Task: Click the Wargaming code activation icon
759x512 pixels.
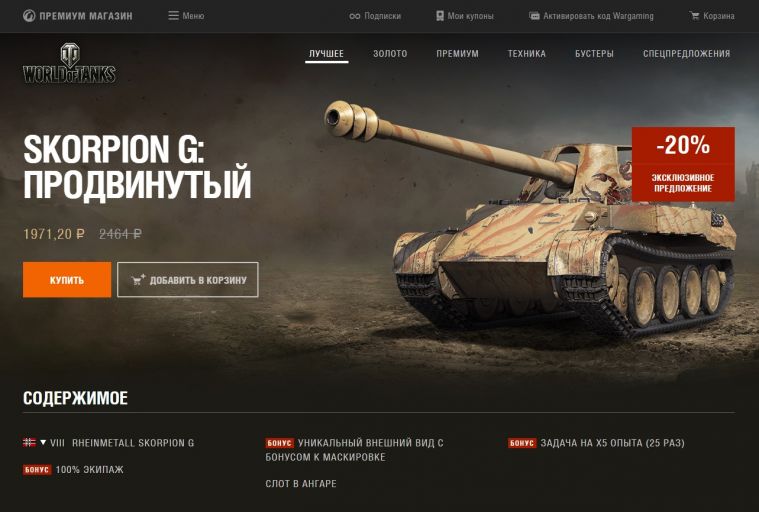Action: click(x=534, y=16)
